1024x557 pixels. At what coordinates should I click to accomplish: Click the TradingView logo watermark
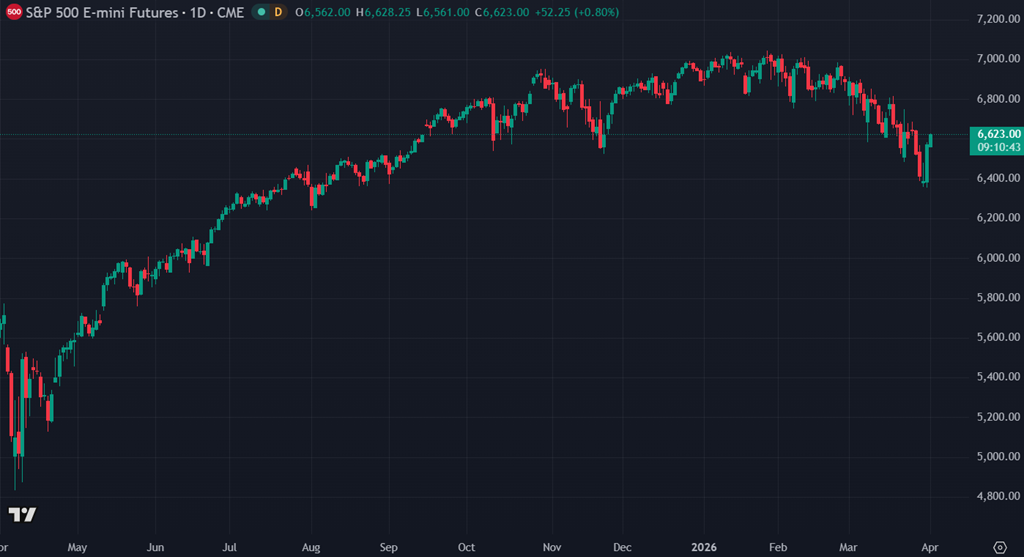(22, 514)
